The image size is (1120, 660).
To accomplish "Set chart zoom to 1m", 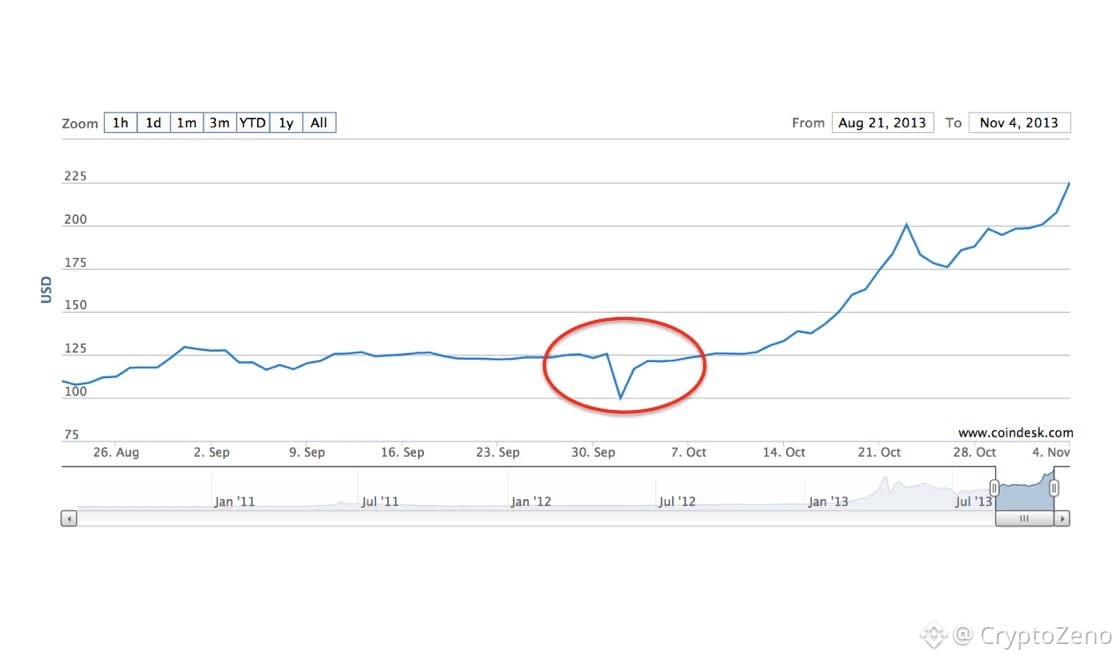I will tap(186, 123).
